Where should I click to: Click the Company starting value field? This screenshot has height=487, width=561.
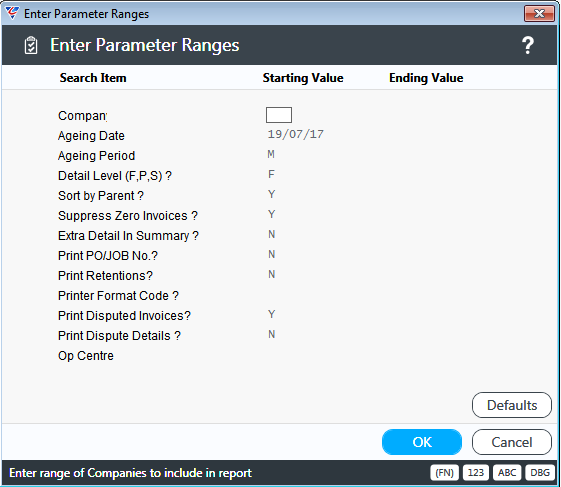click(279, 115)
